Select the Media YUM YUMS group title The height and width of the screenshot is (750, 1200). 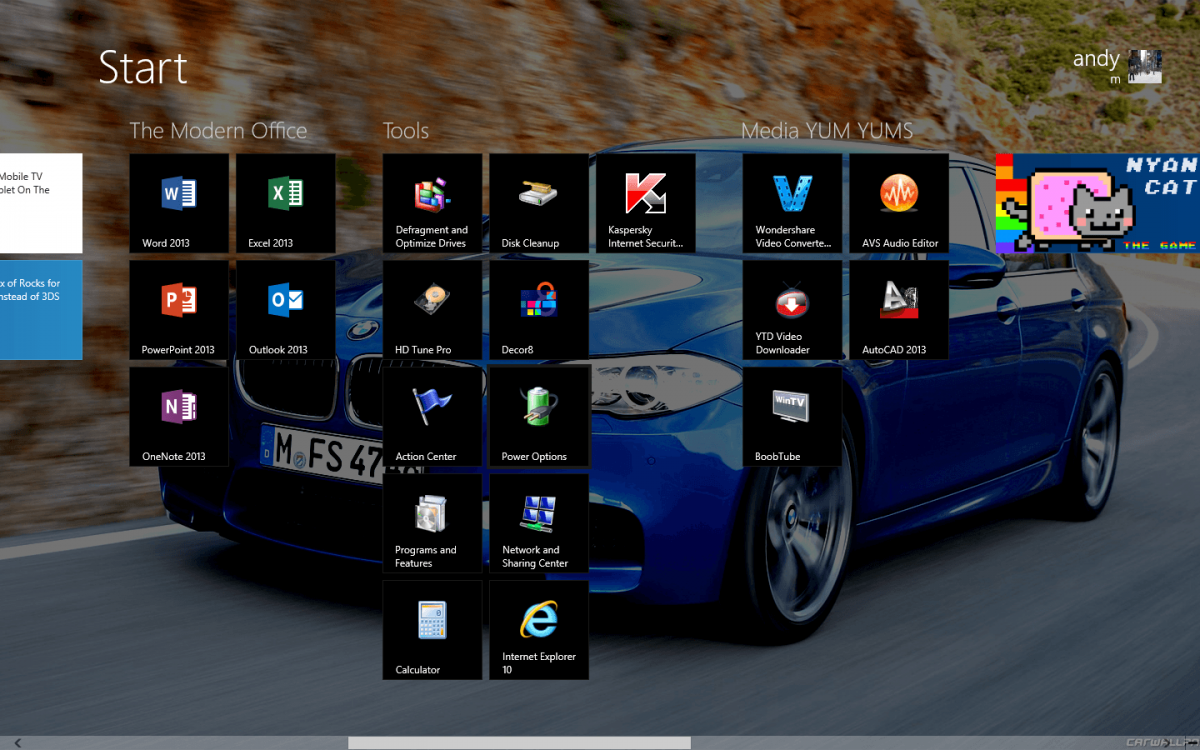pos(827,130)
